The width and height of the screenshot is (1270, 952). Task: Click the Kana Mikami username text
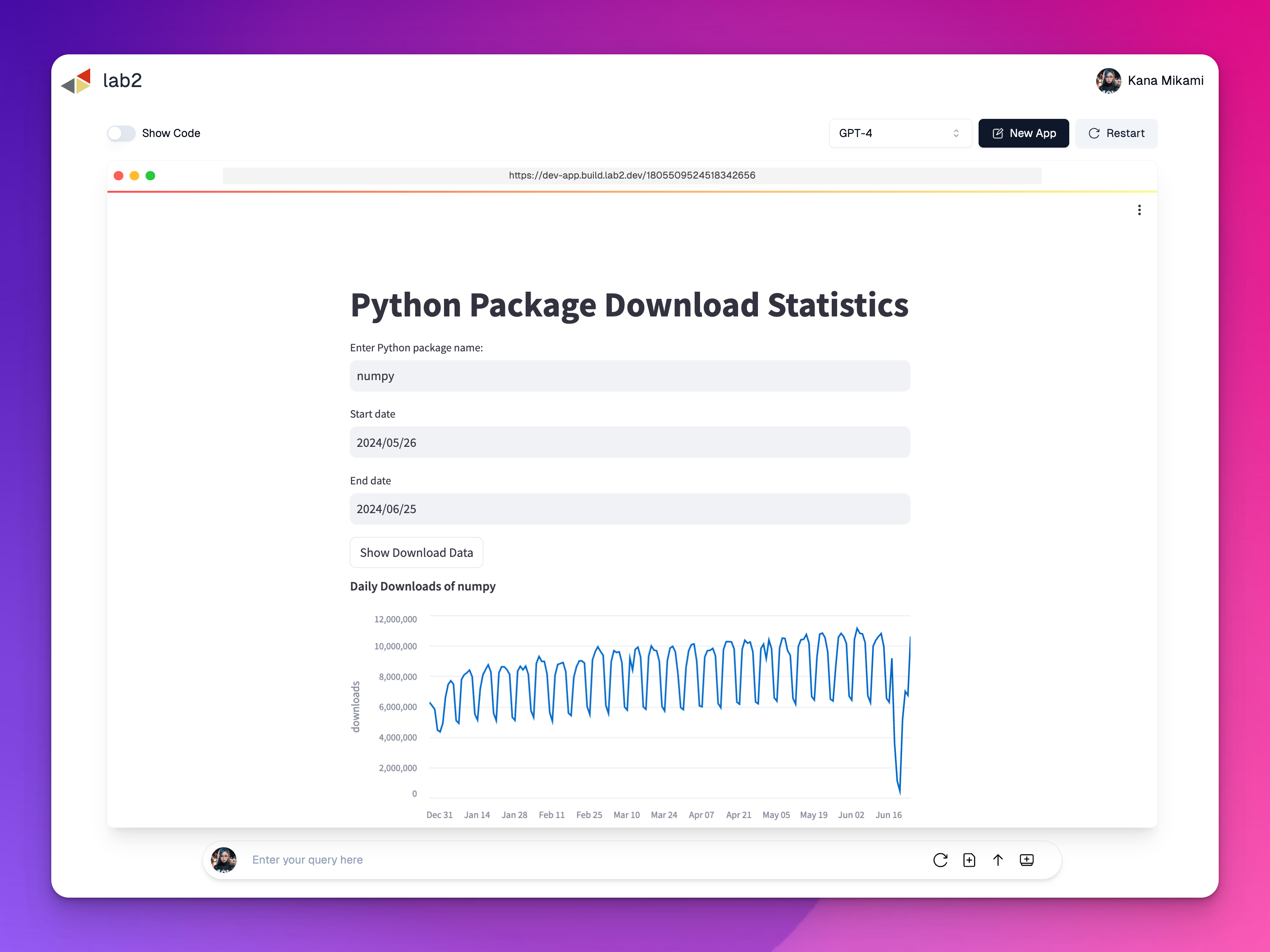(x=1166, y=81)
